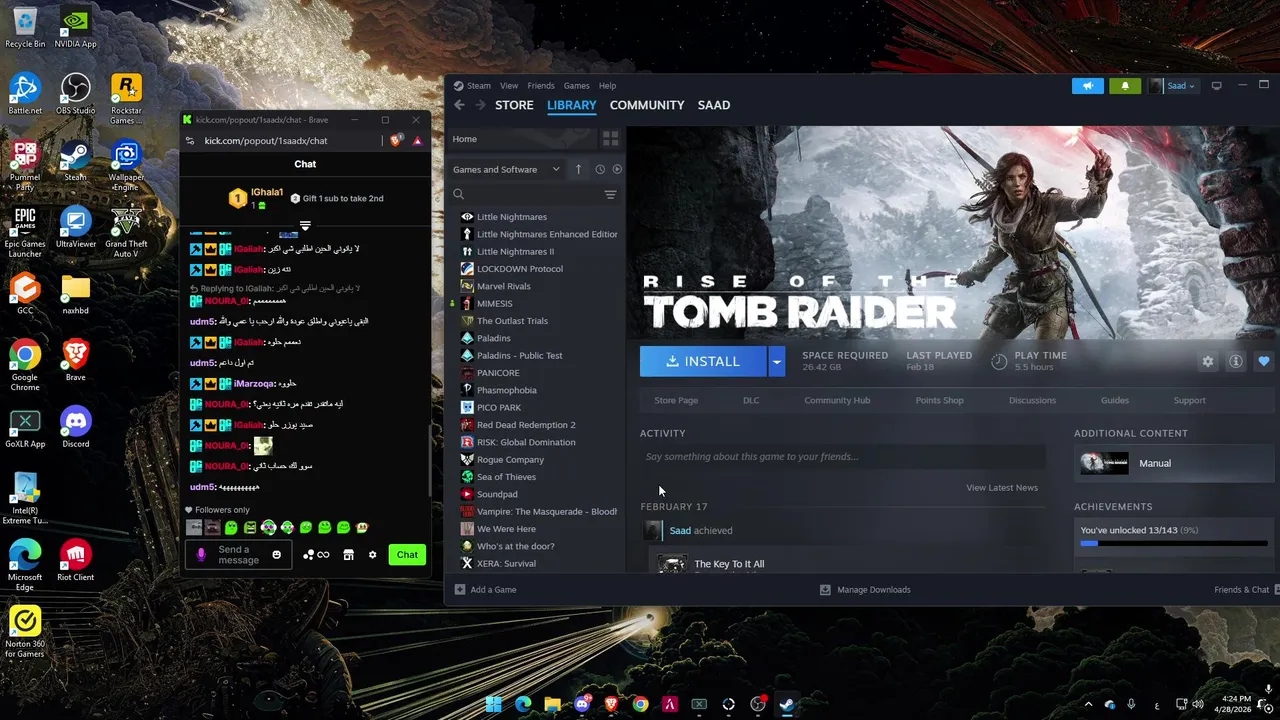Click the Send a message chat field
This screenshot has width=1280, height=720.
click(x=239, y=555)
